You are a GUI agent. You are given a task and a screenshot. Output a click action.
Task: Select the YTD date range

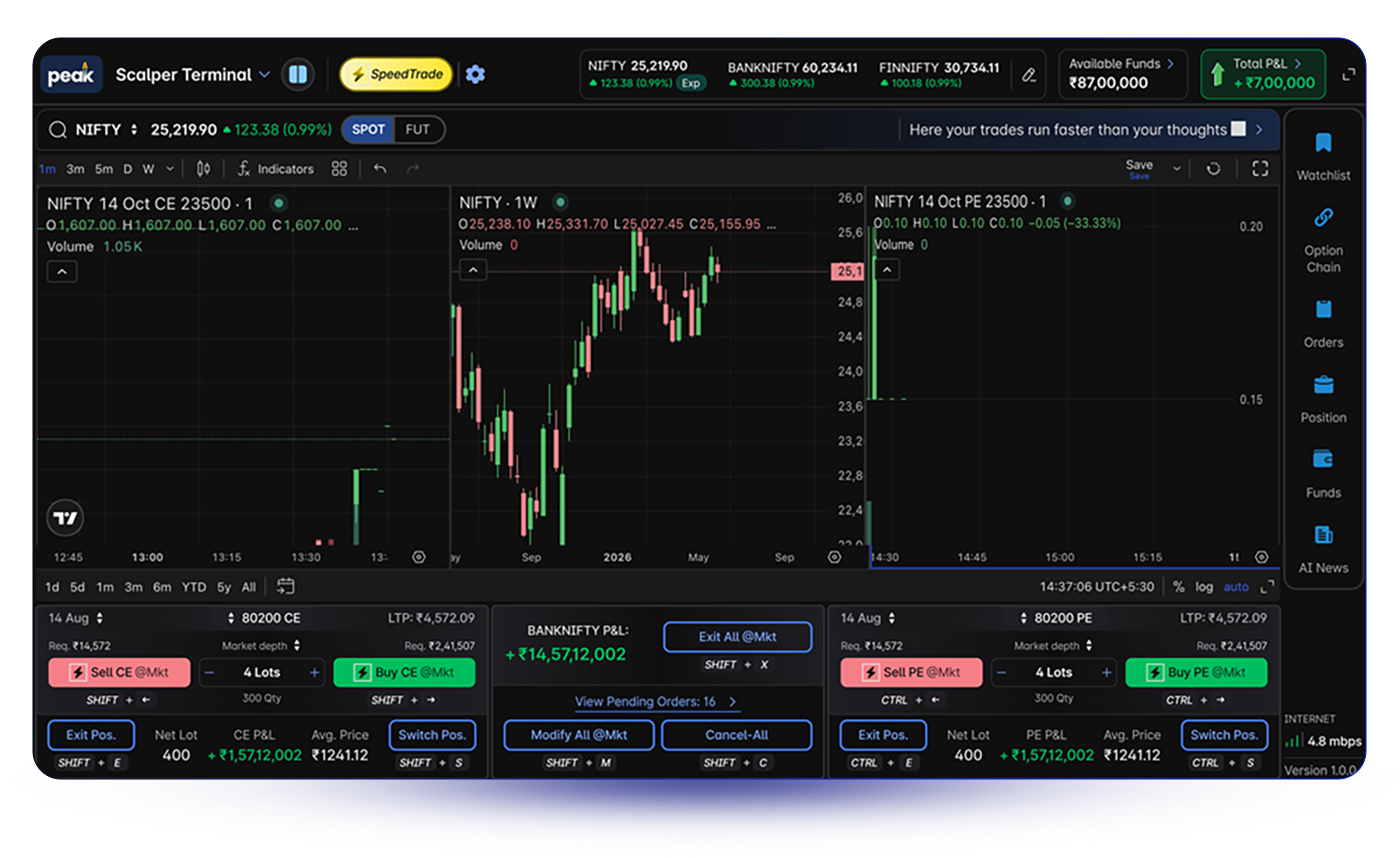tap(194, 587)
